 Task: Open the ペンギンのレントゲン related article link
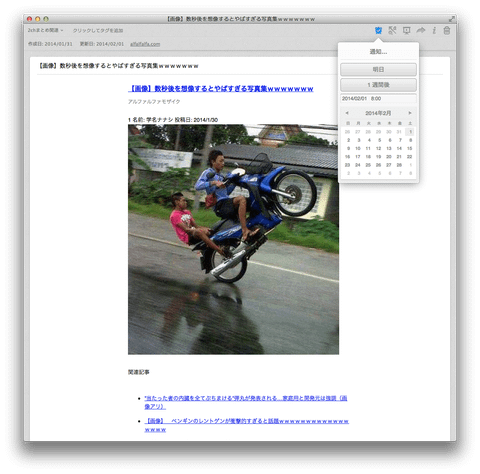tap(247, 425)
